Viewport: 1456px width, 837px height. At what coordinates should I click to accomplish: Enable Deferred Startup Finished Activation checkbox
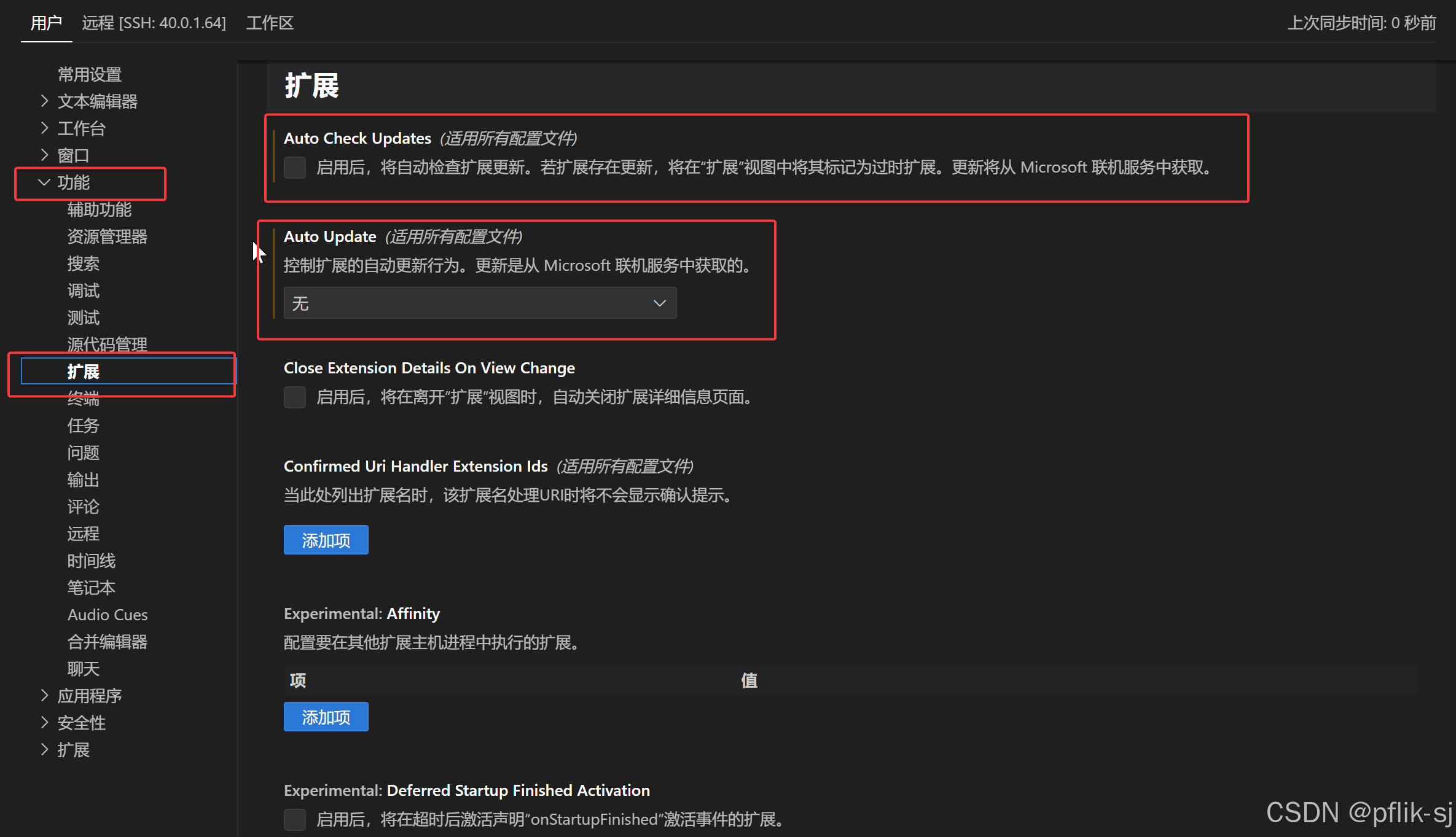(x=295, y=819)
